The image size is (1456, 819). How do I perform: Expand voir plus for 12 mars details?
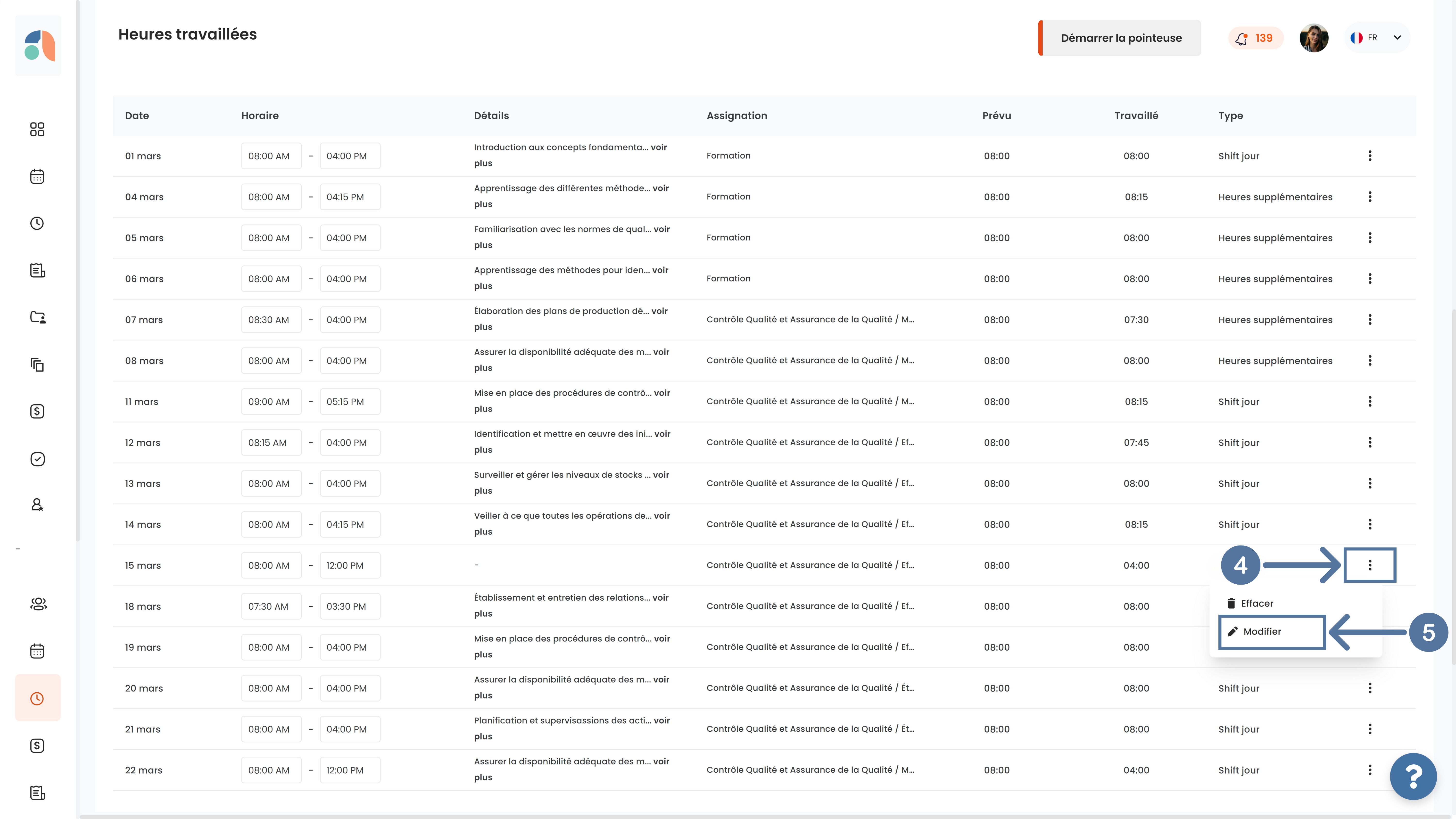pyautogui.click(x=662, y=434)
